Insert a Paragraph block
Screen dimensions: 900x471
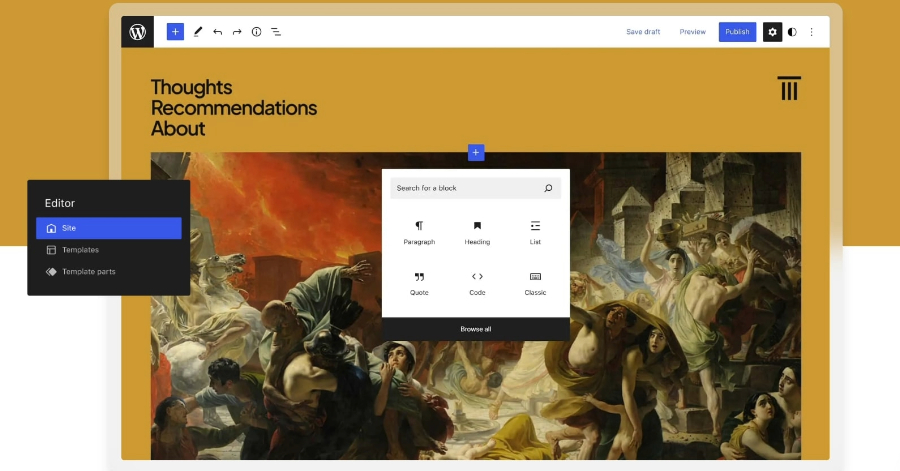pyautogui.click(x=419, y=232)
